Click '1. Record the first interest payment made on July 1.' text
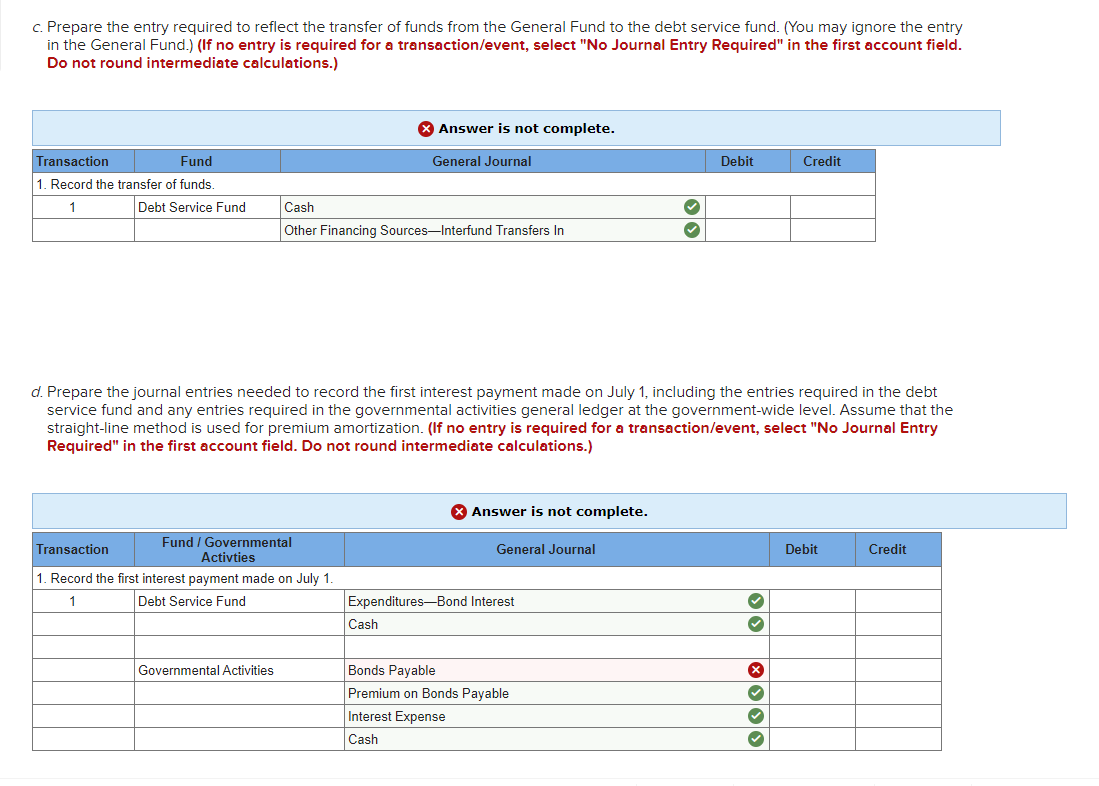Screen dimensions: 1099x786 point(185,578)
